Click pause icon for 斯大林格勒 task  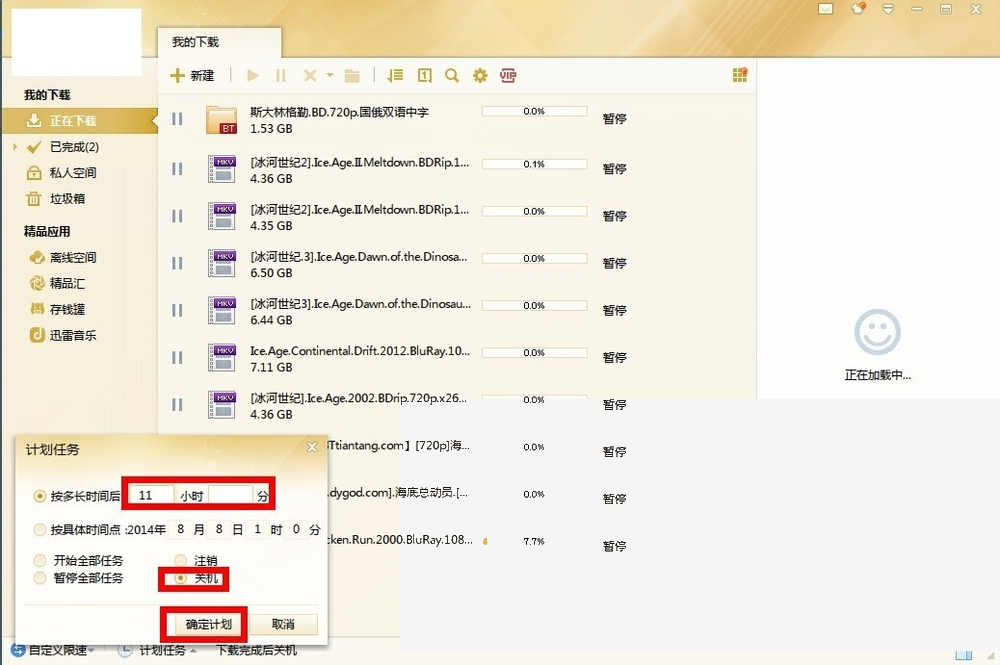coord(177,119)
